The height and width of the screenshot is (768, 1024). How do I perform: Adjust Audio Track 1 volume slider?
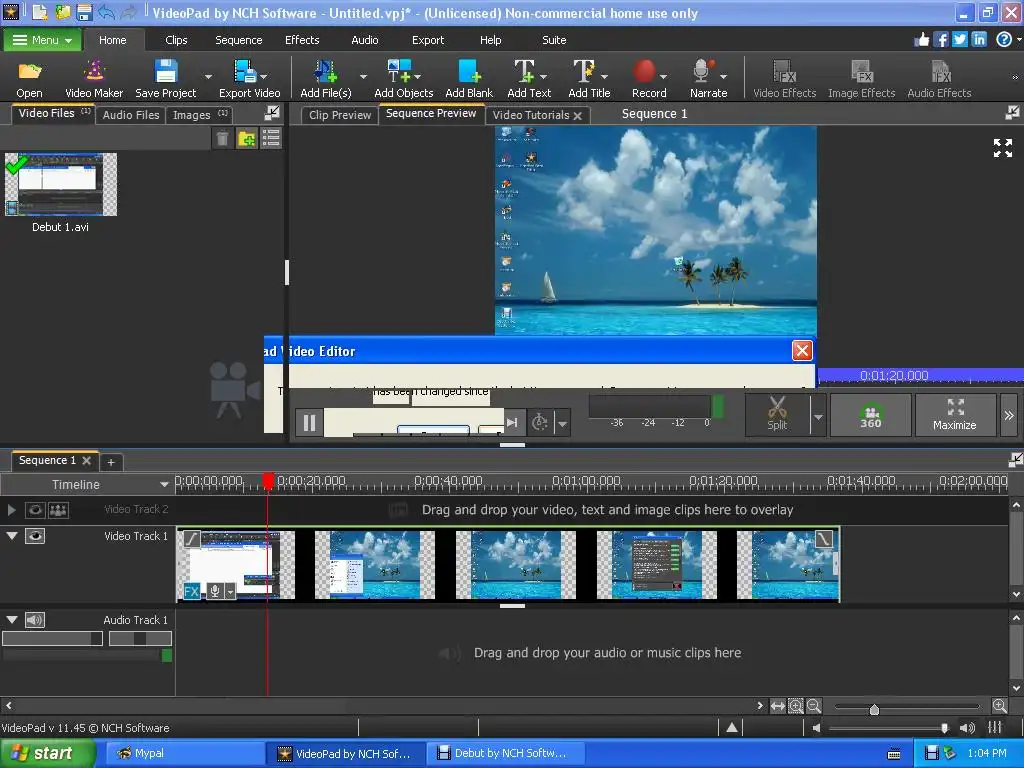click(x=52, y=638)
